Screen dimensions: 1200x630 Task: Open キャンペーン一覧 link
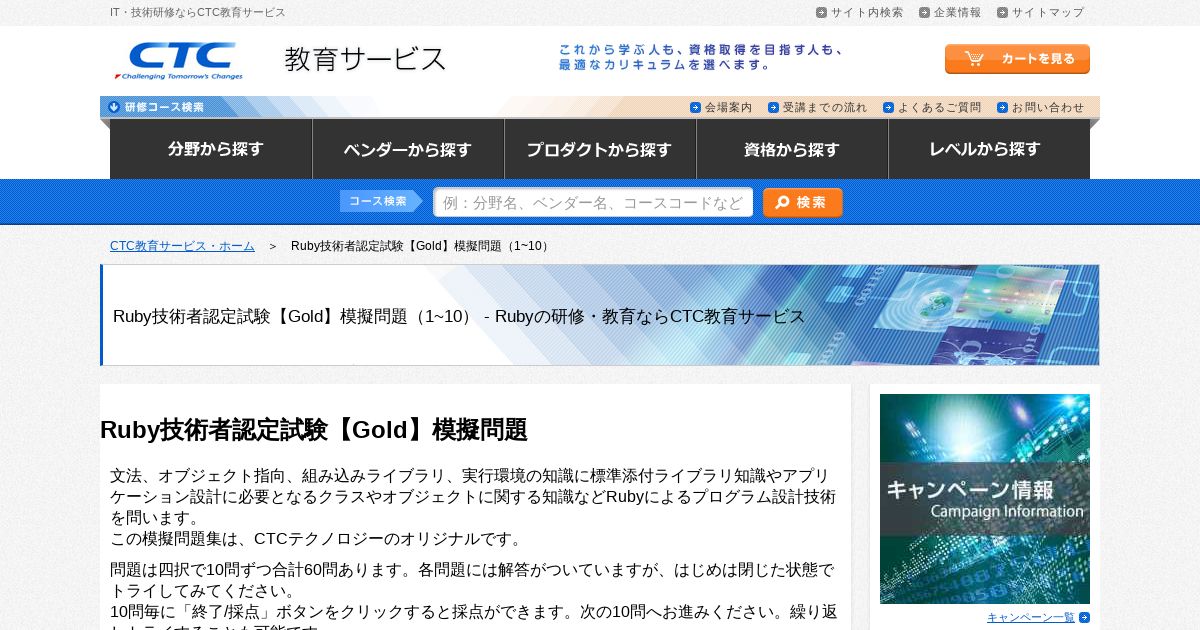click(1031, 618)
